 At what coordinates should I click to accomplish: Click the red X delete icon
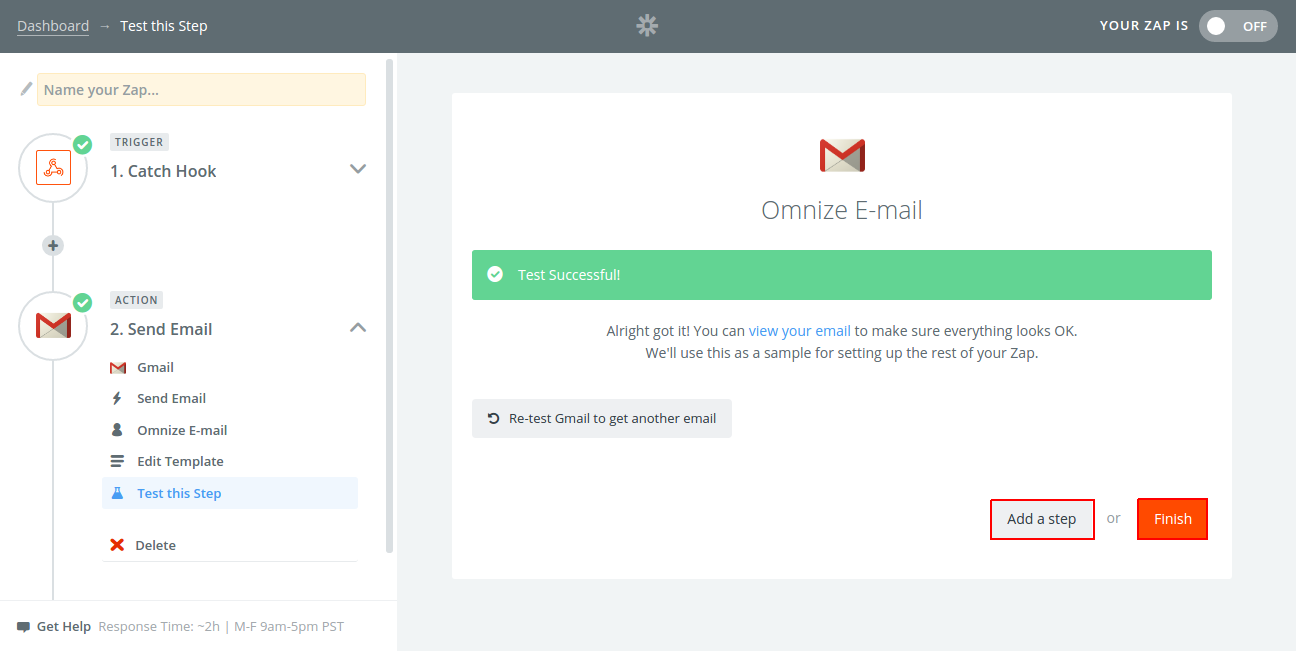tap(117, 545)
